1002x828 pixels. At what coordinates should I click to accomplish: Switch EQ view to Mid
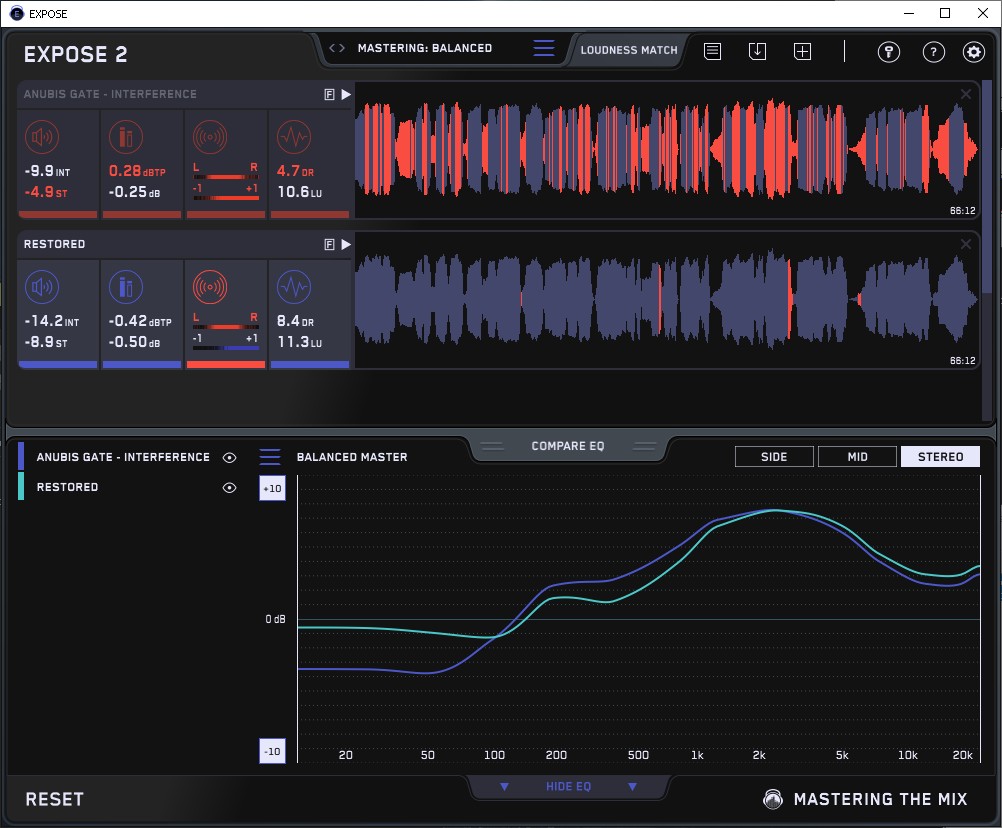857,457
